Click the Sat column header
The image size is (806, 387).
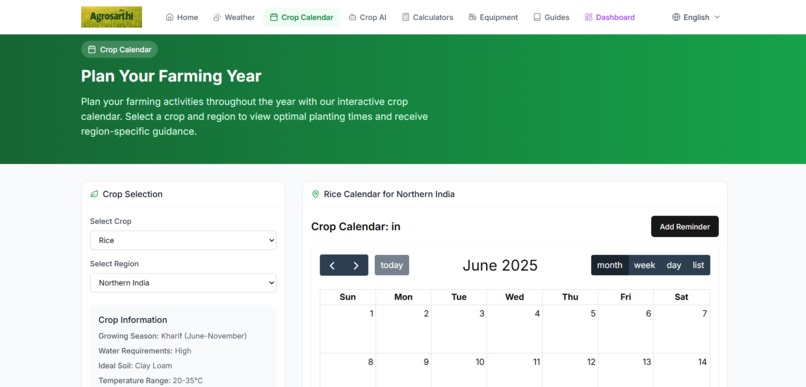click(x=682, y=297)
